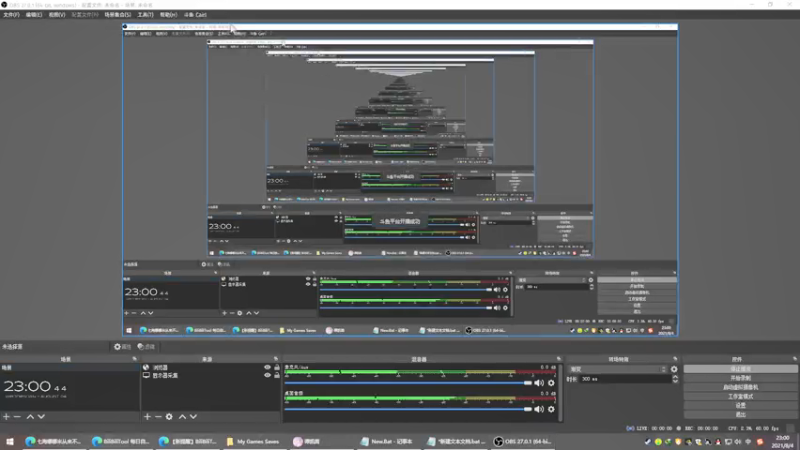This screenshot has width=800, height=450.
Task: Open the 斗鱼 Cast menu
Action: [x=195, y=15]
